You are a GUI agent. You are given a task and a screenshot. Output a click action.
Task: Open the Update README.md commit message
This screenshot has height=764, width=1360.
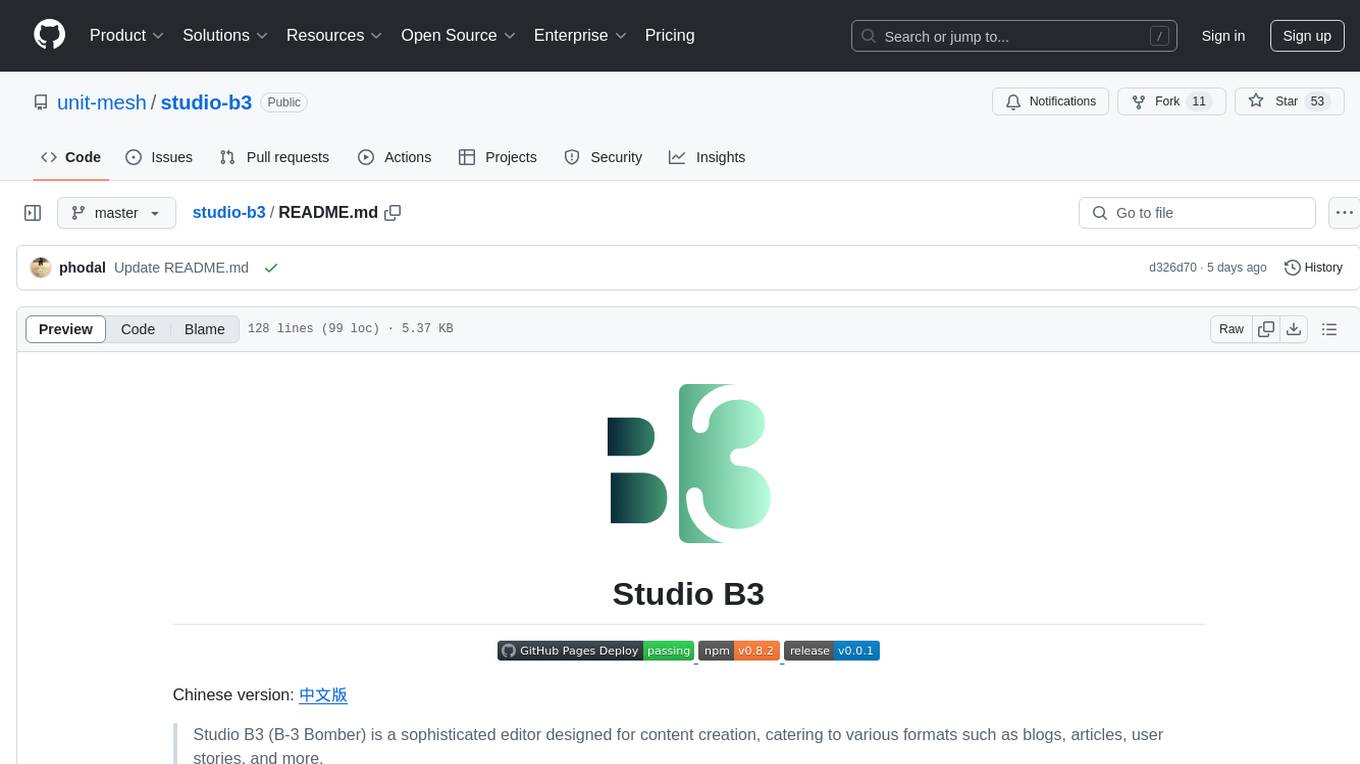point(181,267)
